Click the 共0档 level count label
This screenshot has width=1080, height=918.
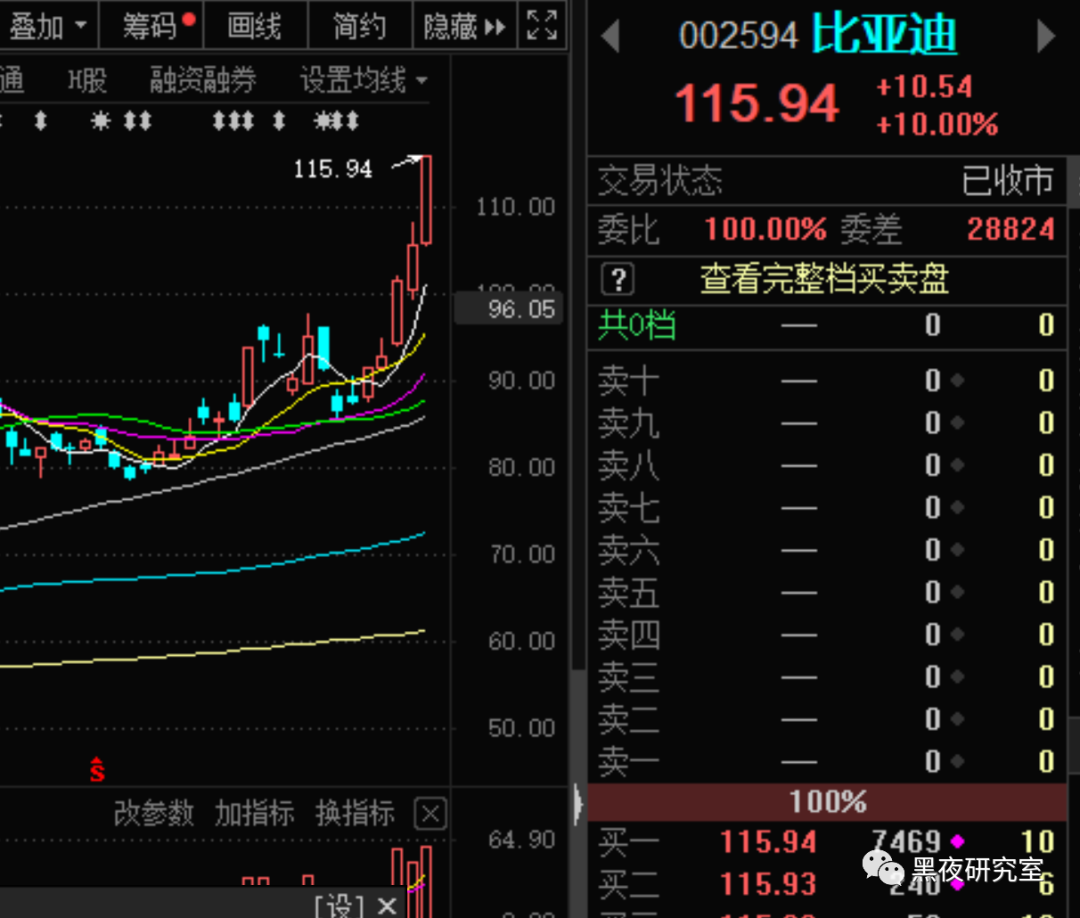coord(636,324)
